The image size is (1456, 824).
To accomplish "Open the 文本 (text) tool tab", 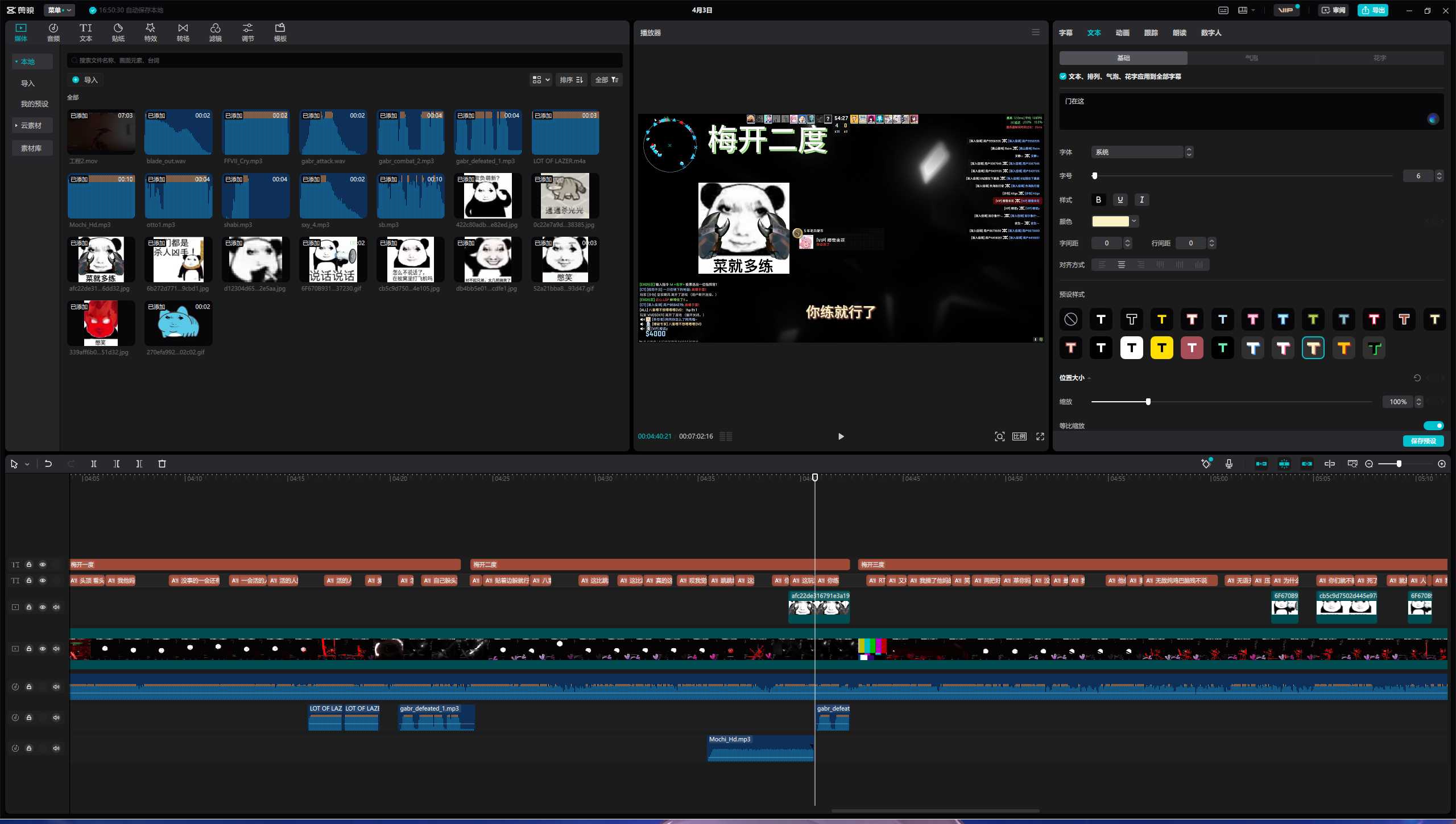I will coord(85,32).
